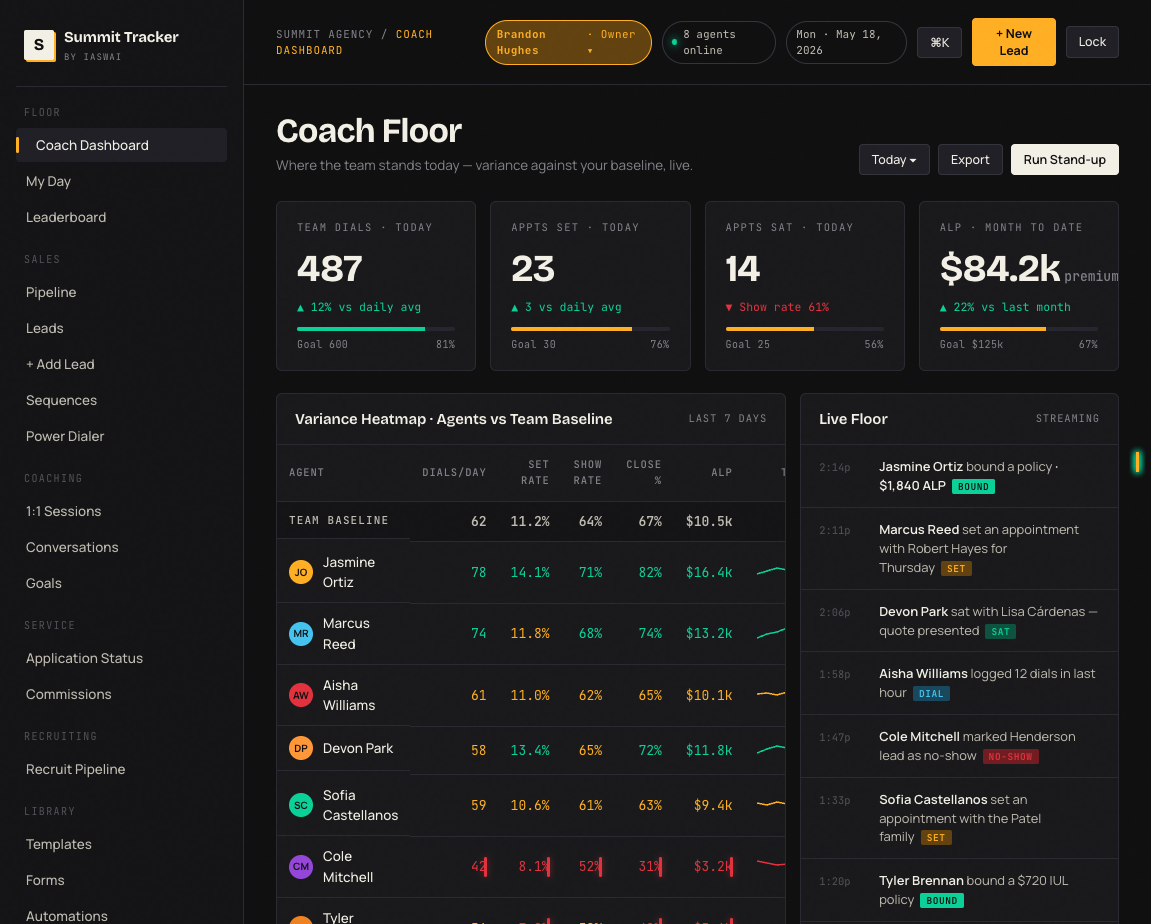1151x924 pixels.
Task: Click Team Baseline ALP $10.5k
Action: [709, 521]
